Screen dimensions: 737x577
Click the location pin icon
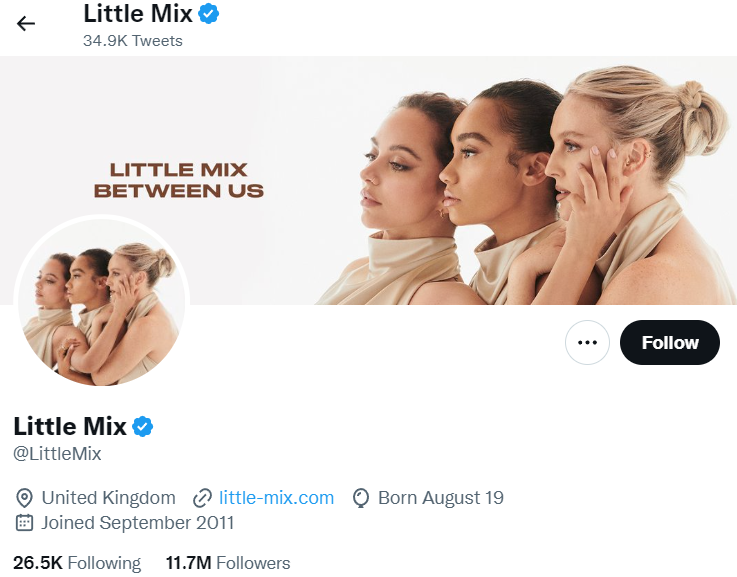[25, 498]
